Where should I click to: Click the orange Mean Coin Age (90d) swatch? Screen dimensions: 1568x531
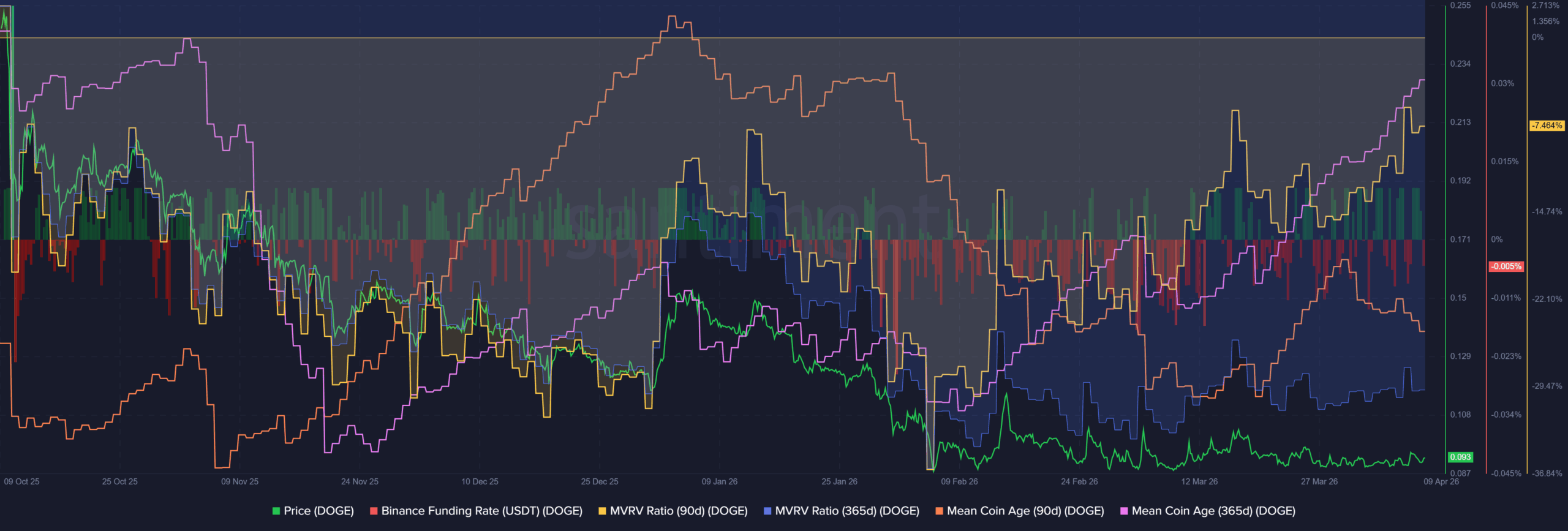939,511
